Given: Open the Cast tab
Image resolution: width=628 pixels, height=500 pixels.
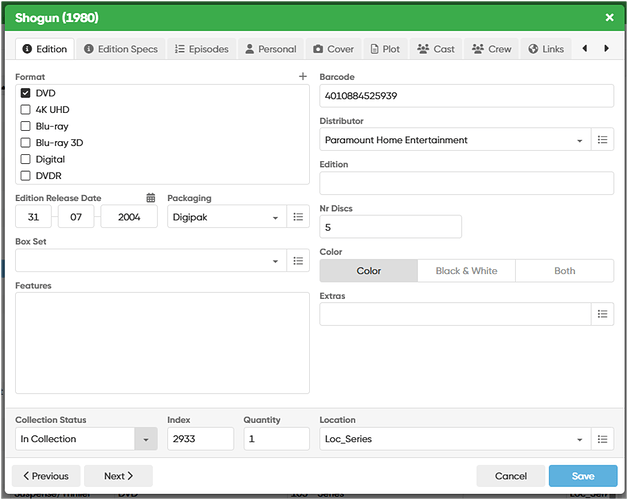Looking at the screenshot, I should click(x=435, y=49).
